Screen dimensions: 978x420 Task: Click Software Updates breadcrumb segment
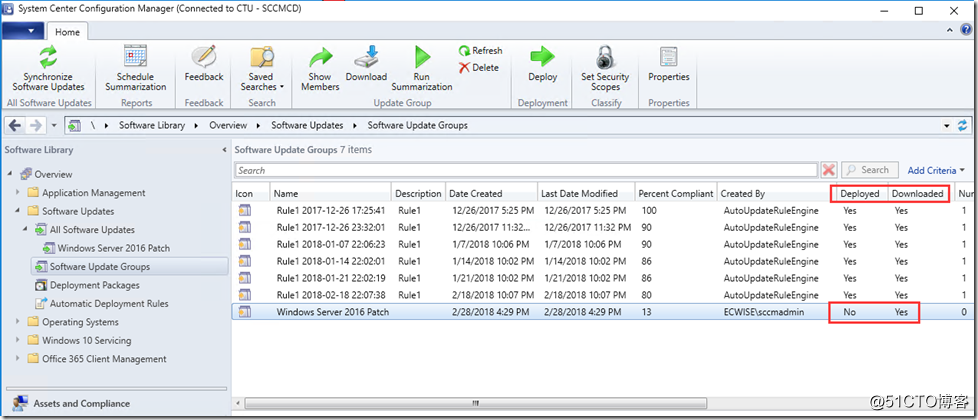pos(307,125)
